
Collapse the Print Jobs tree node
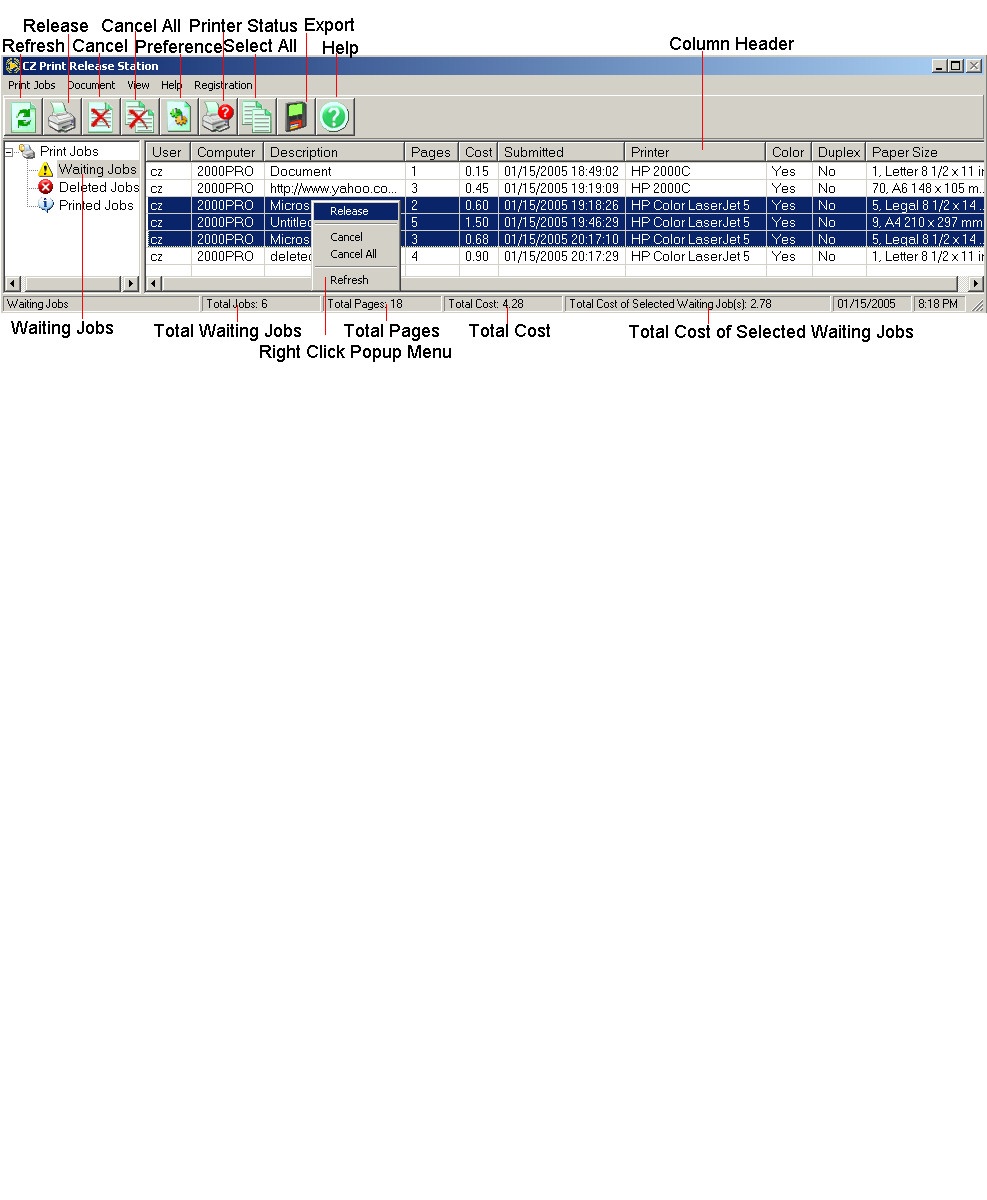9,152
